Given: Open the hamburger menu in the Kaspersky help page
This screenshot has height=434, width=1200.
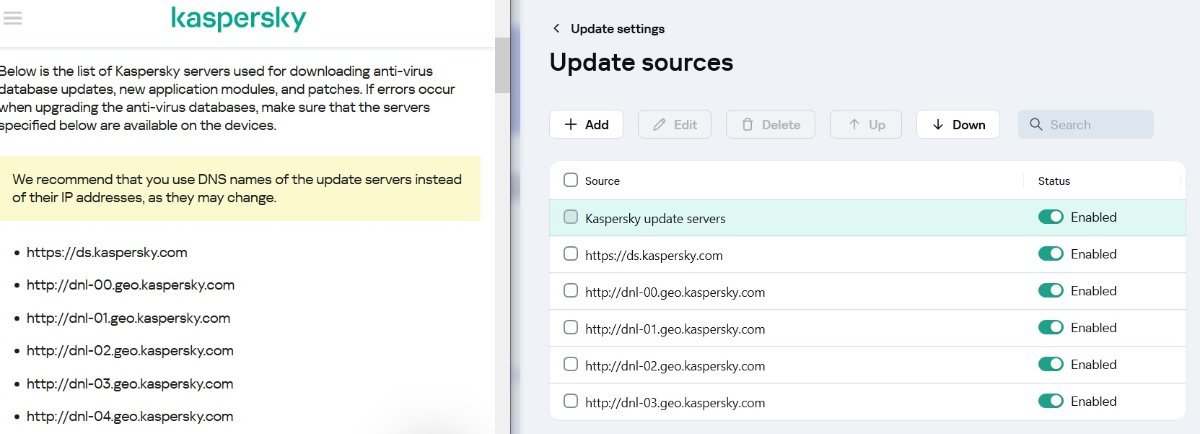Looking at the screenshot, I should tap(13, 18).
